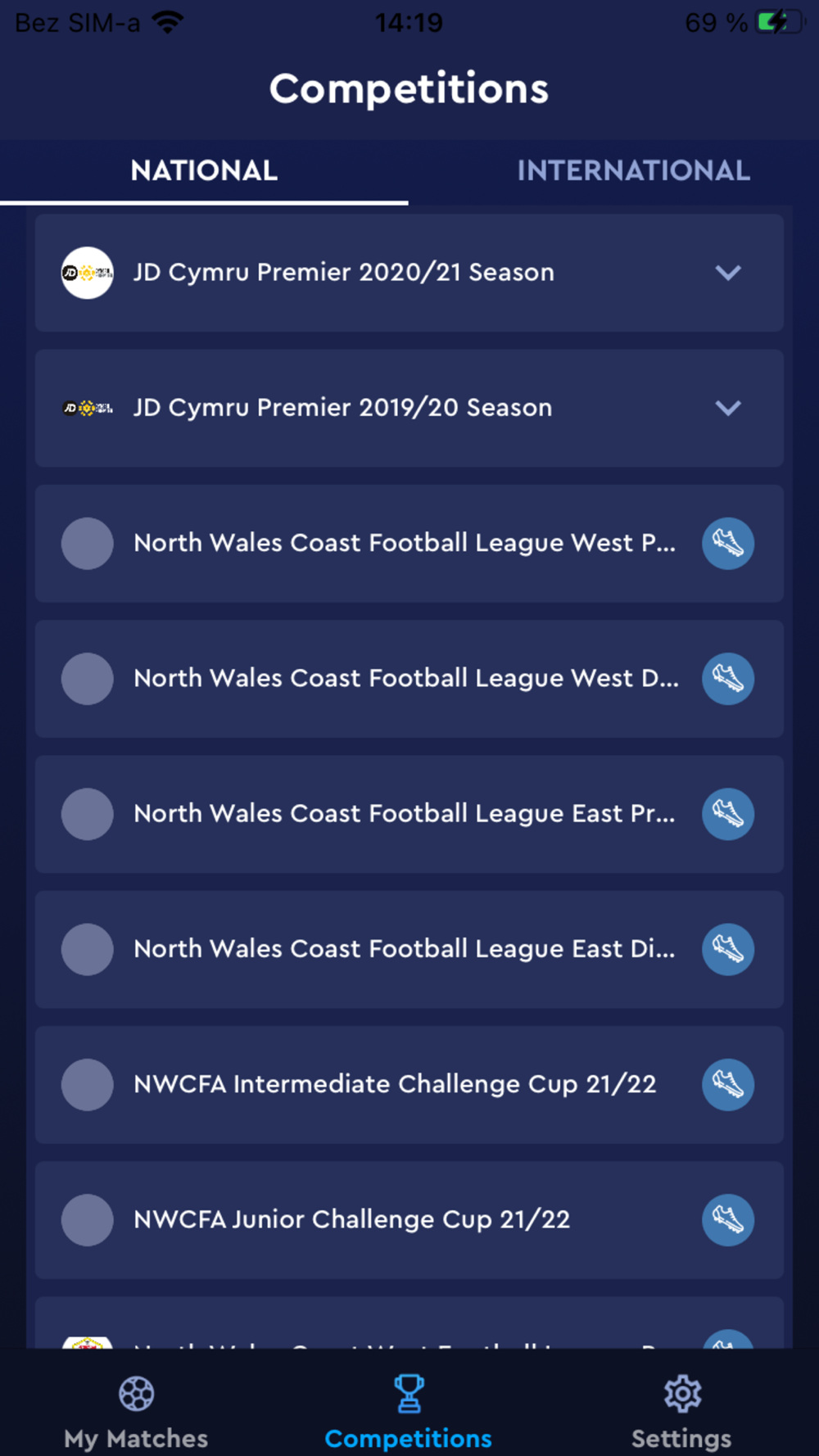Expand JD Cymru Premier 2019/20 Season chevron

[727, 408]
